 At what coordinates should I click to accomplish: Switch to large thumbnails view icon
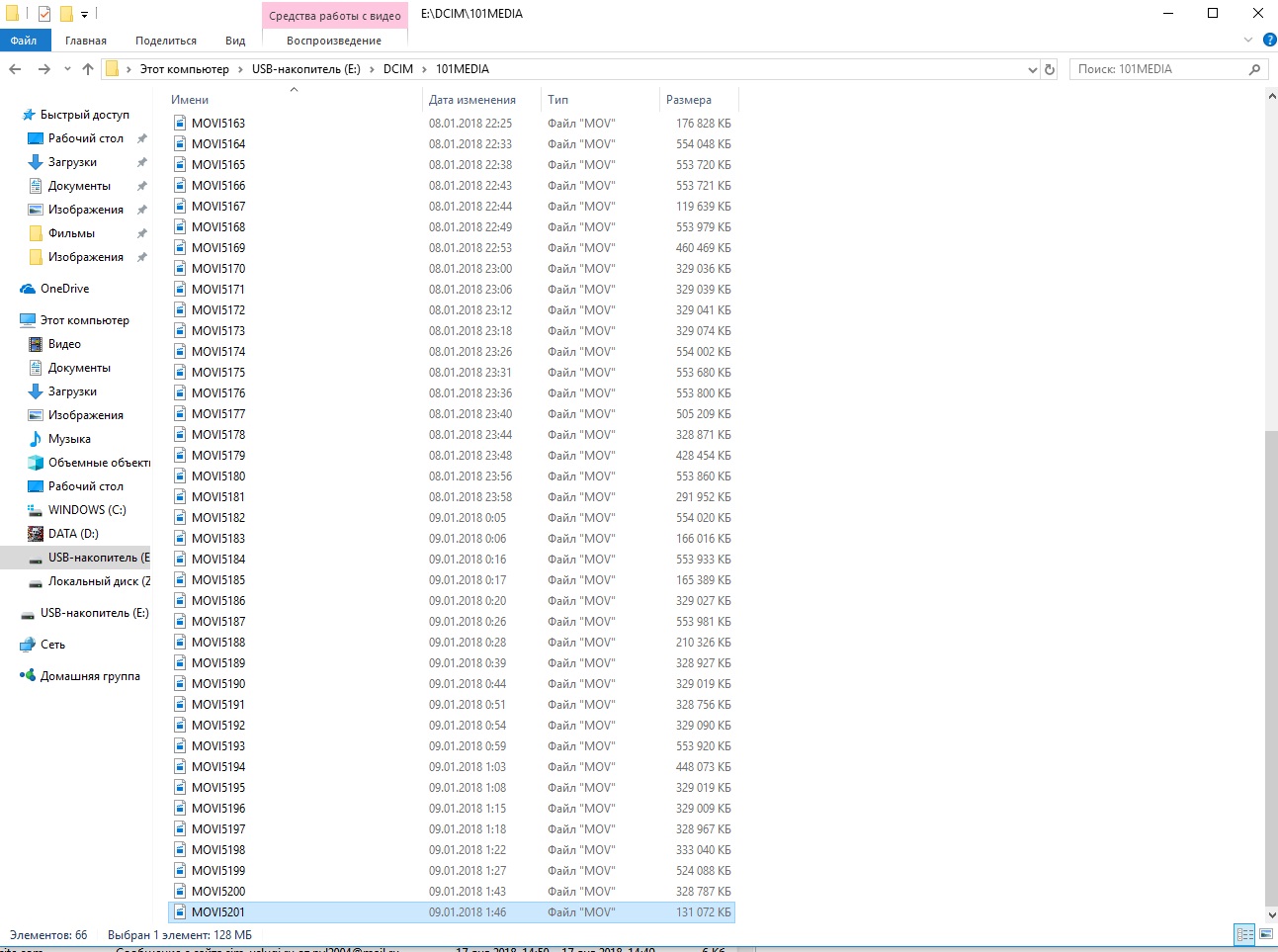(x=1266, y=934)
